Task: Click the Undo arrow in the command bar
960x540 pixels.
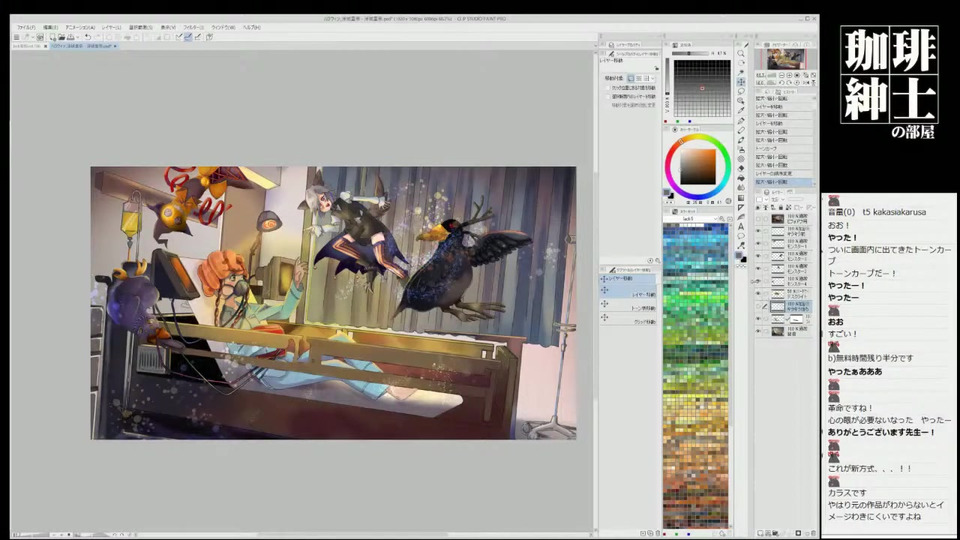Action: (x=87, y=37)
